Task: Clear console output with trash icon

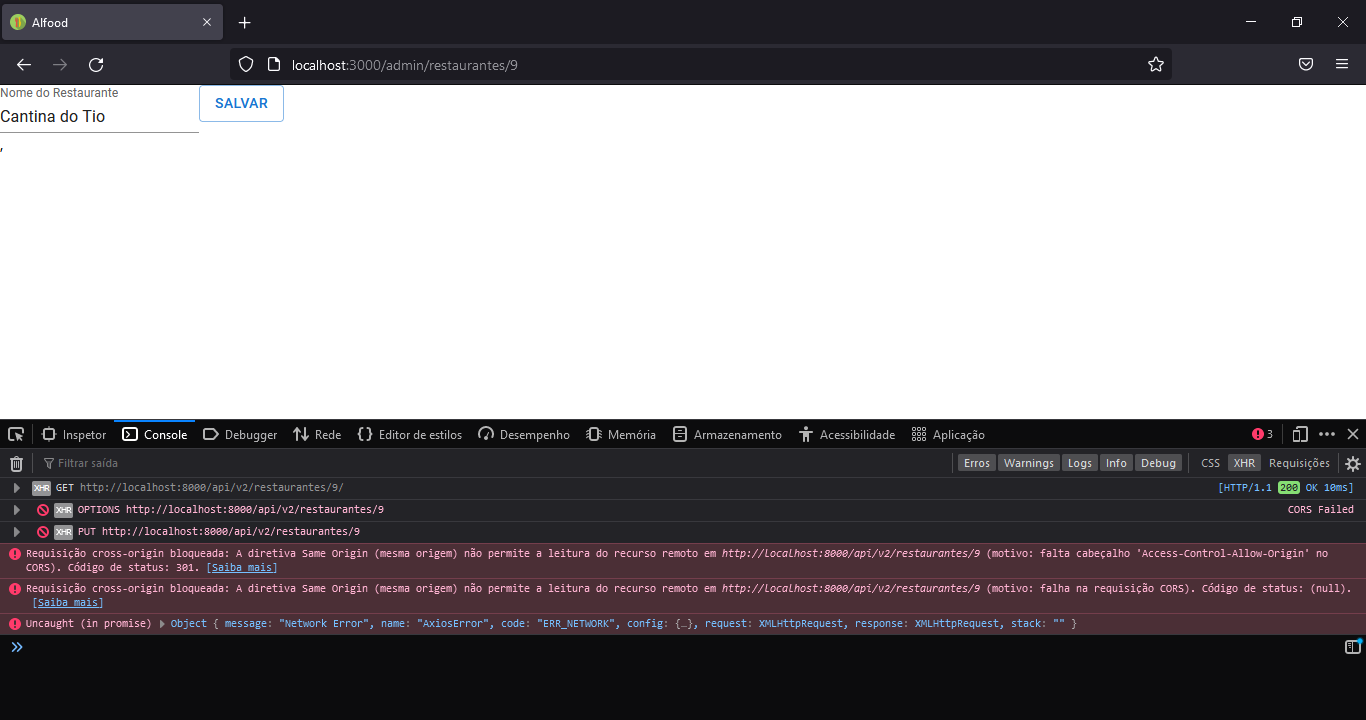Action: pyautogui.click(x=16, y=463)
